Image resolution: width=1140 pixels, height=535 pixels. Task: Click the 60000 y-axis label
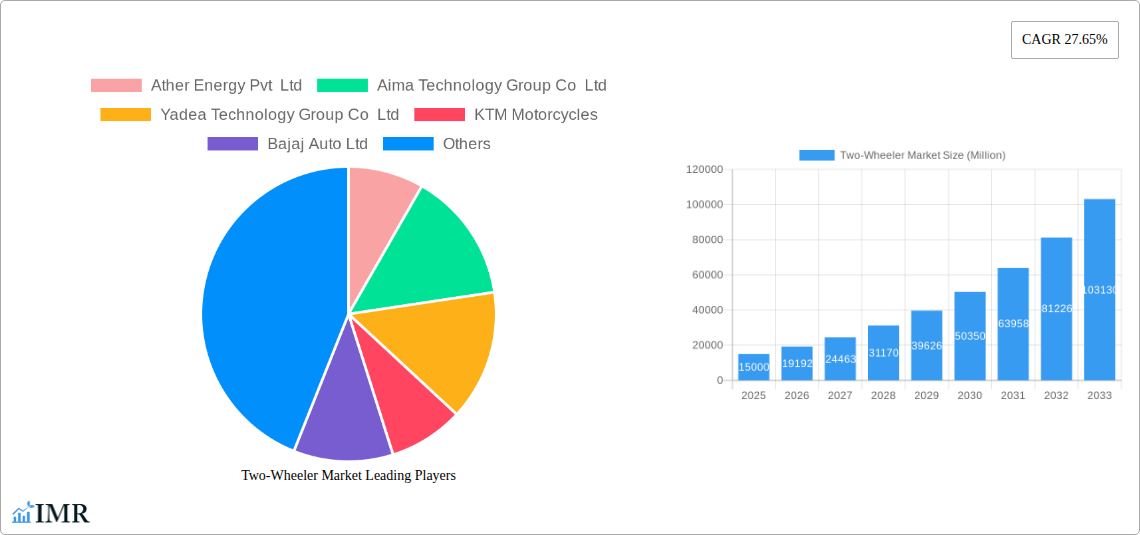click(x=707, y=275)
